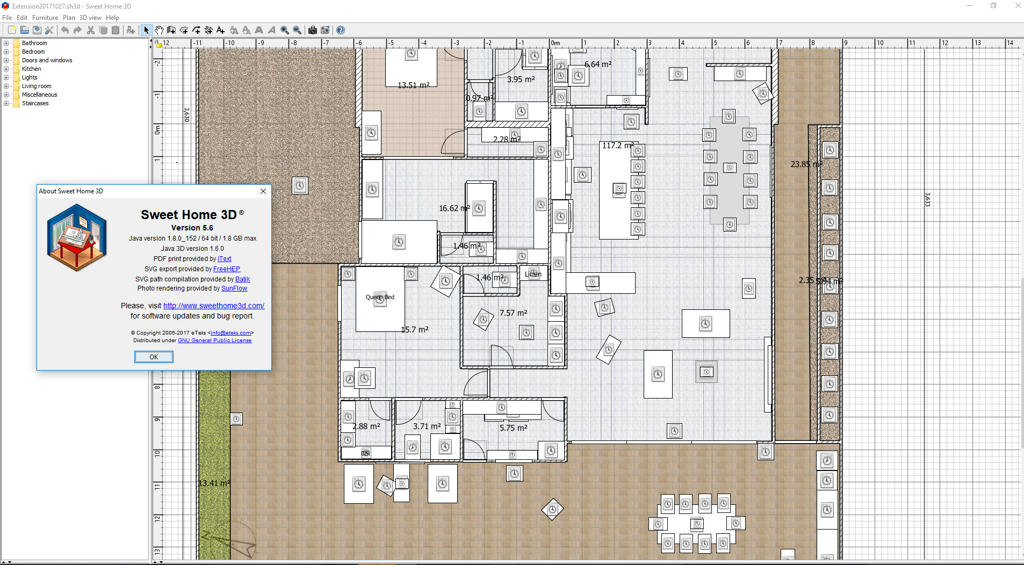Click the 13.51 m² room area label

413,85
